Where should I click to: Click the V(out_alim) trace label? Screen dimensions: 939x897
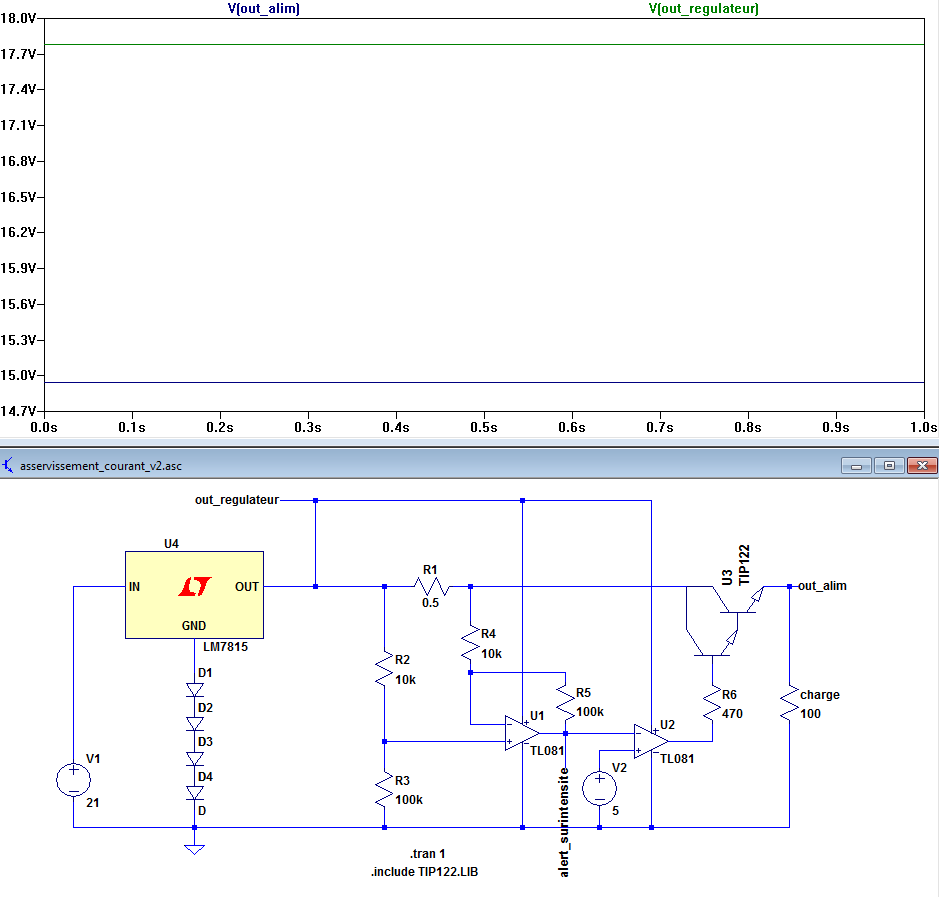263,8
